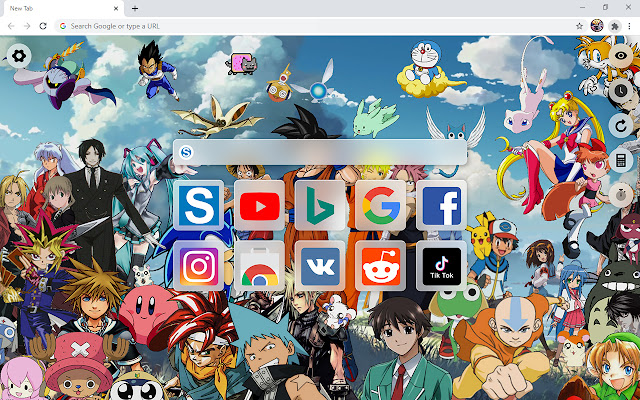Click the page search box
Viewport: 640px width, 400px height.
click(x=320, y=152)
